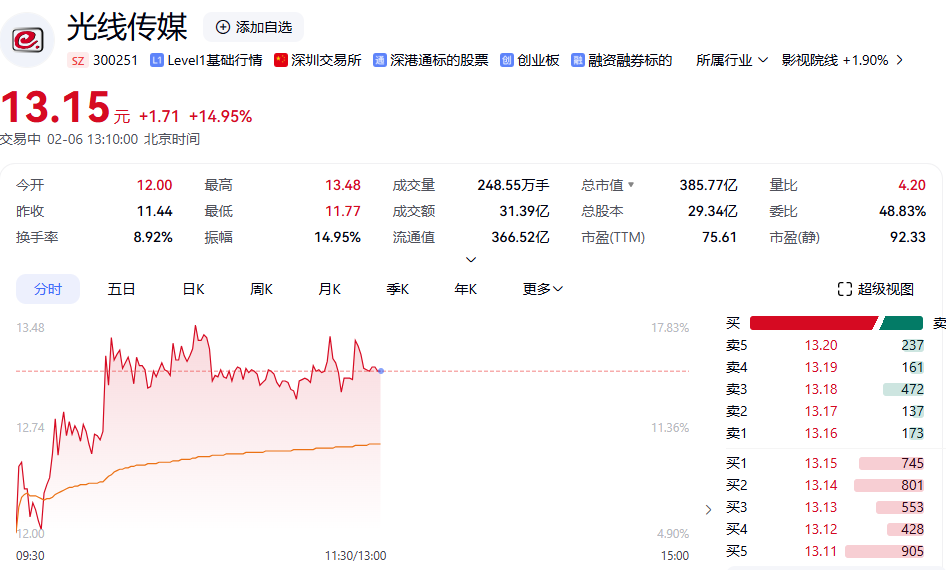
Task: Click the China flag icon beside 深圳交易所
Action: (x=281, y=60)
